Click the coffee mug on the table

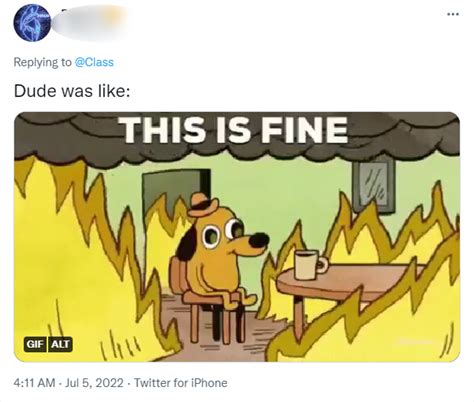click(310, 265)
